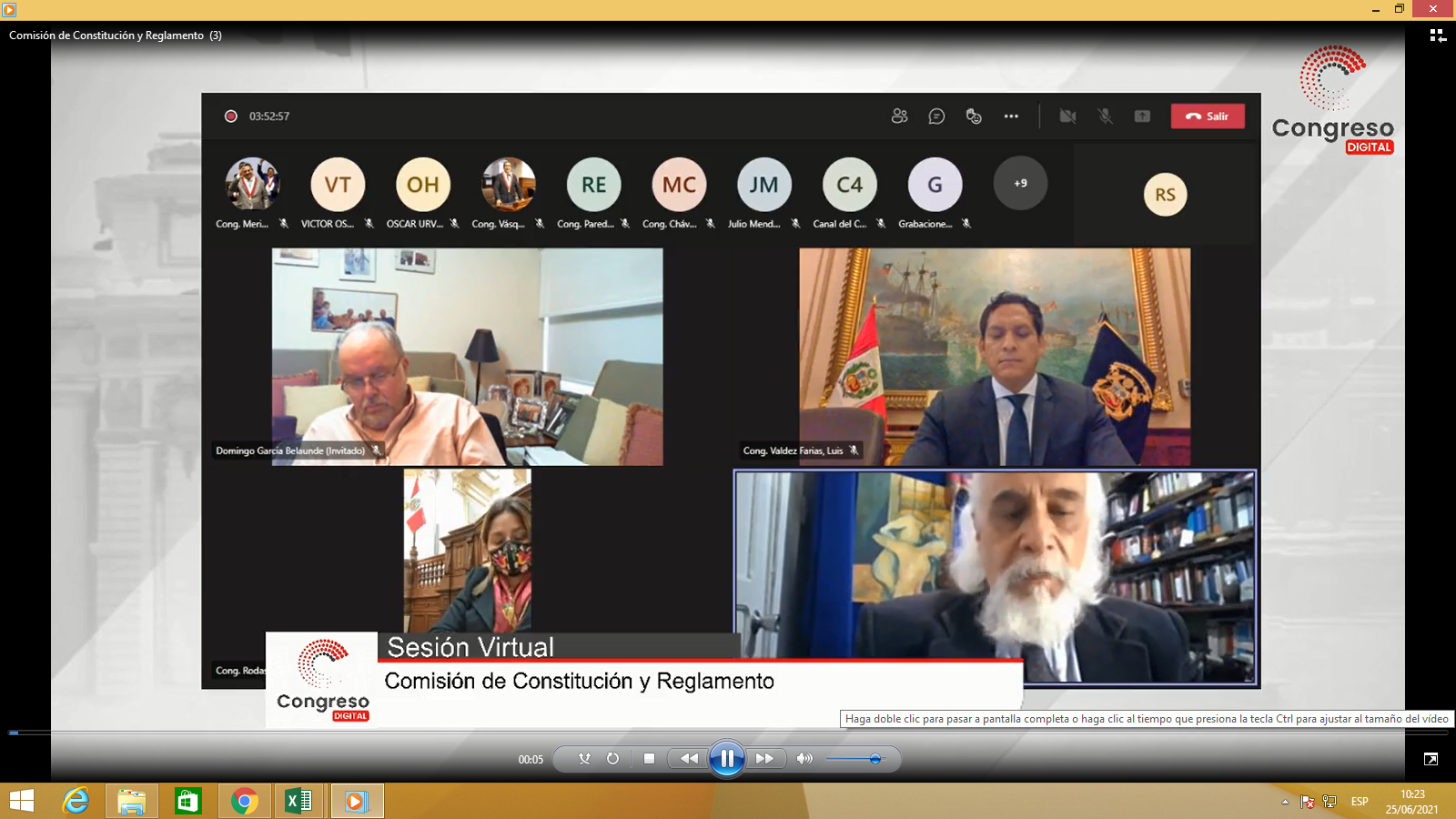Adjust the volume slider
The image size is (1456, 819).
pos(854,759)
